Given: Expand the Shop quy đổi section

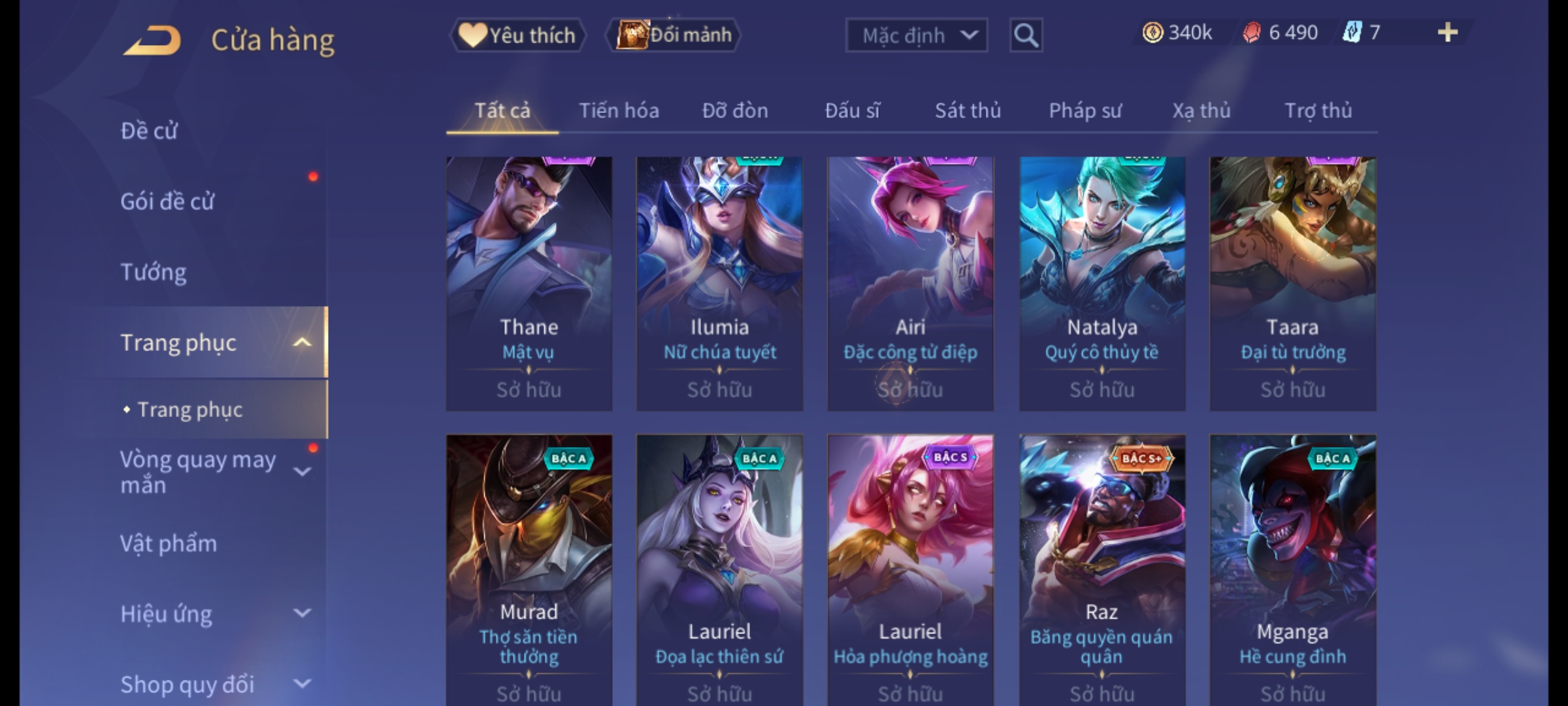Looking at the screenshot, I should 302,684.
